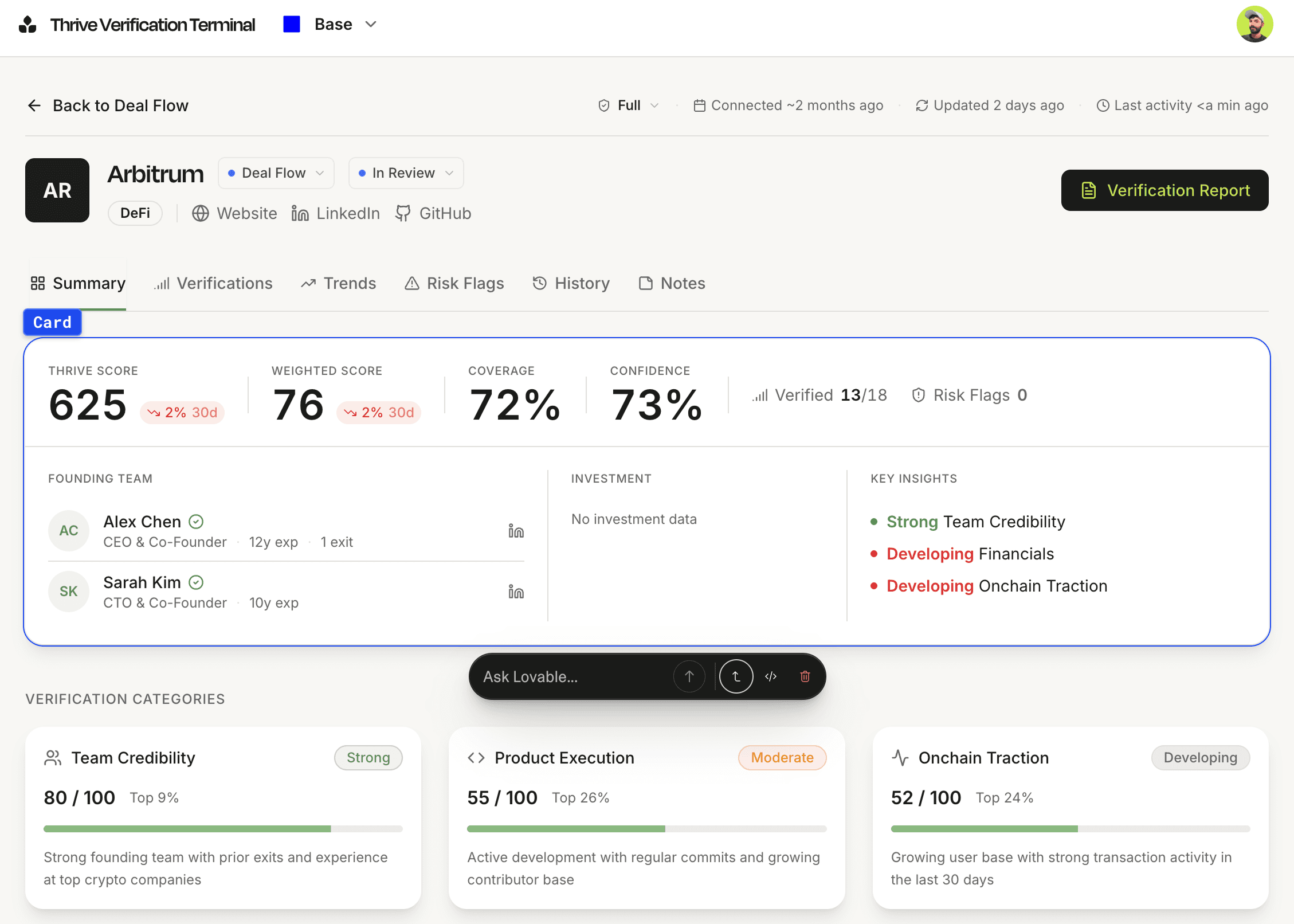Open the Full access level dropdown
The width and height of the screenshot is (1294, 924).
coord(629,105)
